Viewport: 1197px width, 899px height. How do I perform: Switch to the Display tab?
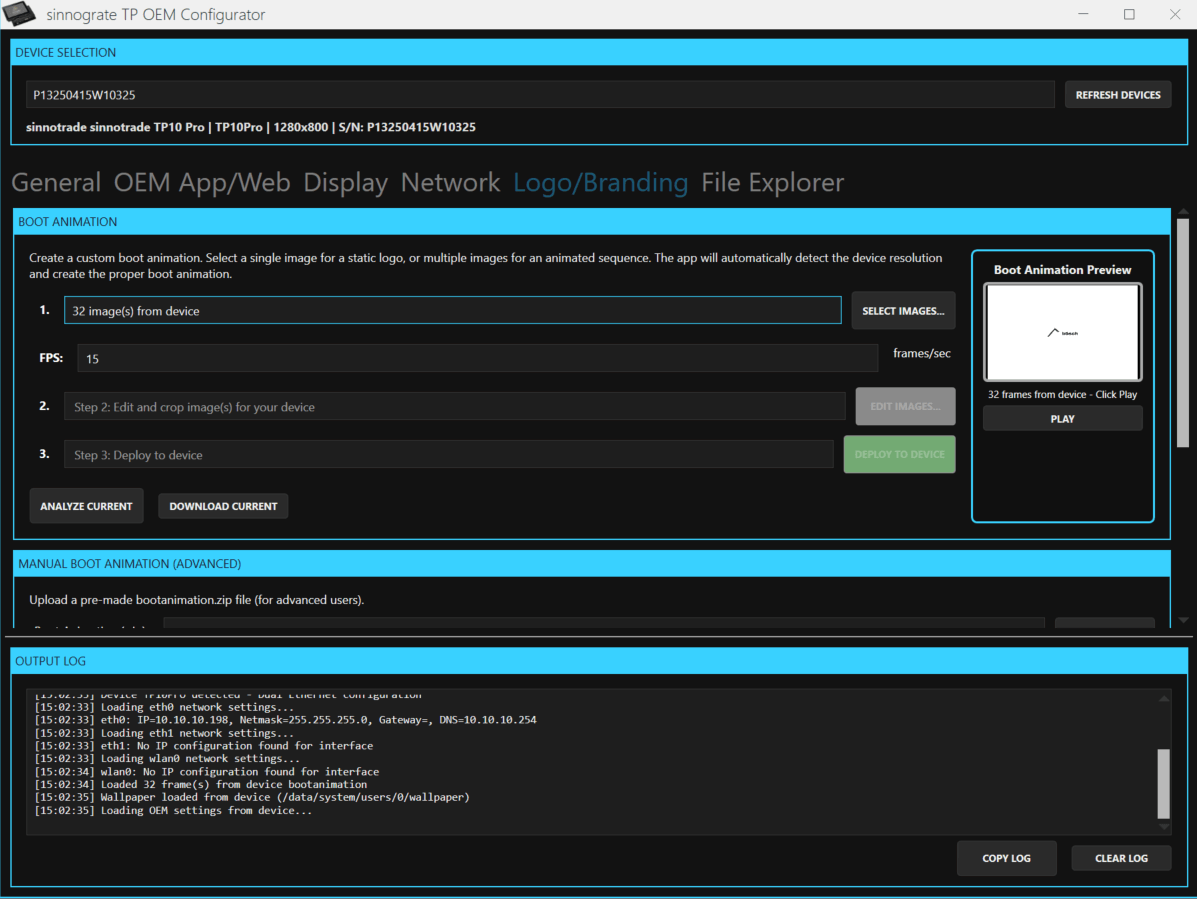coord(345,182)
